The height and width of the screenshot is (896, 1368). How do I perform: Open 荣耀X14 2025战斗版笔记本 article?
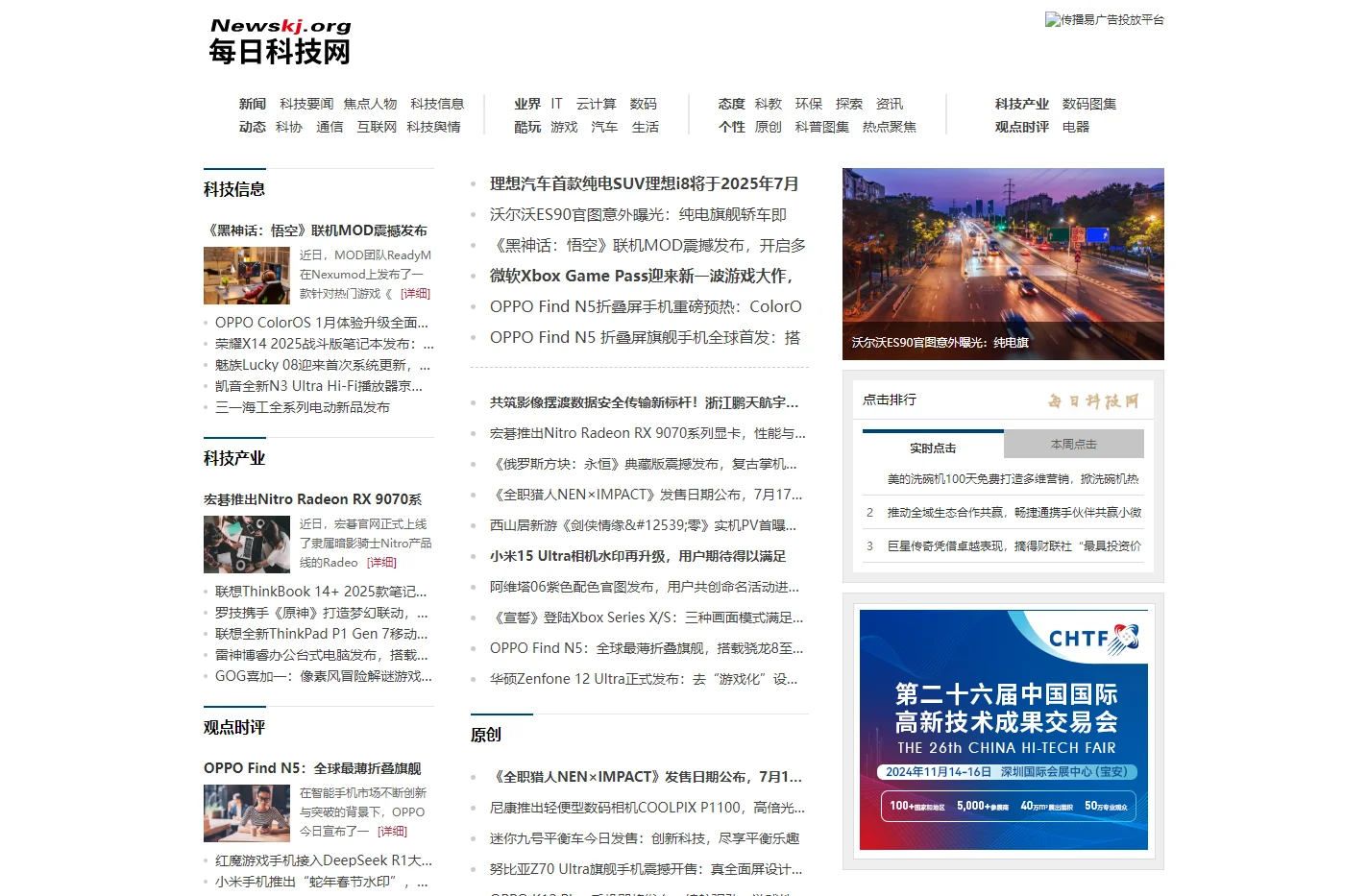pos(325,344)
